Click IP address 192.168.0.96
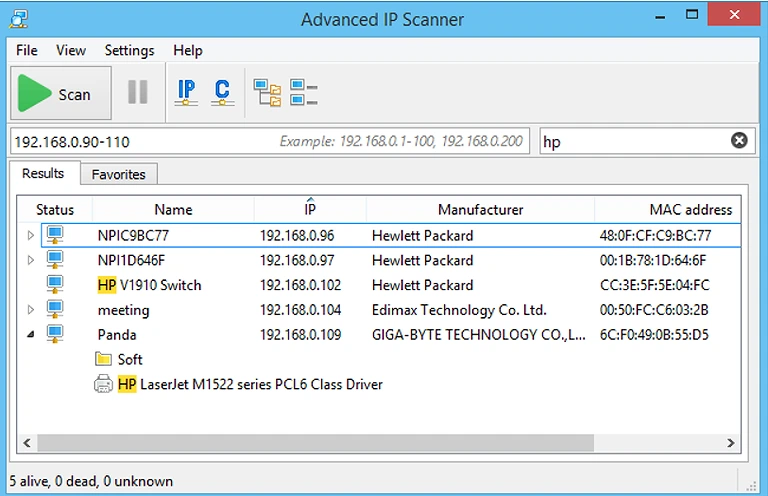Image resolution: width=768 pixels, height=496 pixels. tap(297, 236)
